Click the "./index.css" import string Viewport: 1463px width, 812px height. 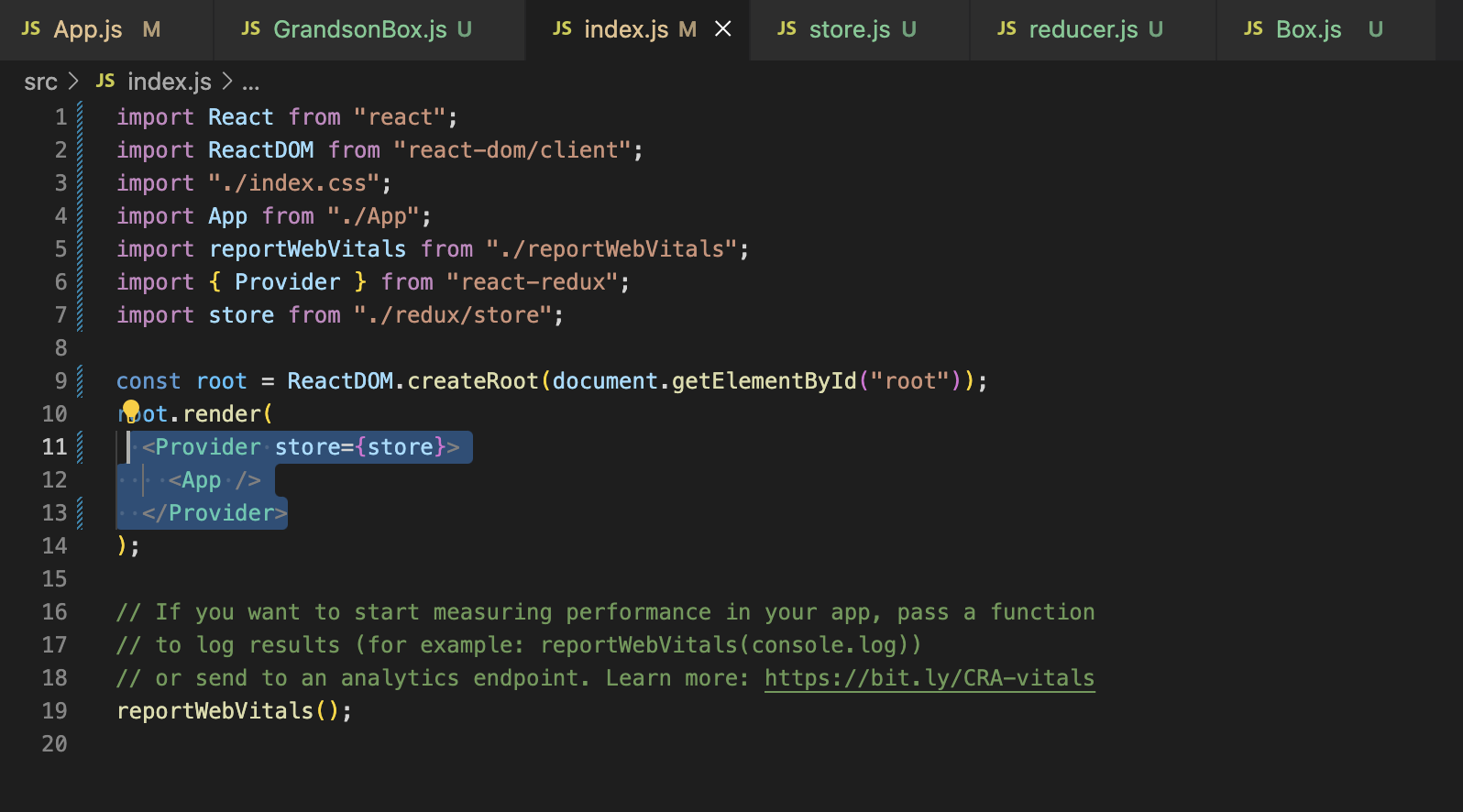[x=294, y=183]
